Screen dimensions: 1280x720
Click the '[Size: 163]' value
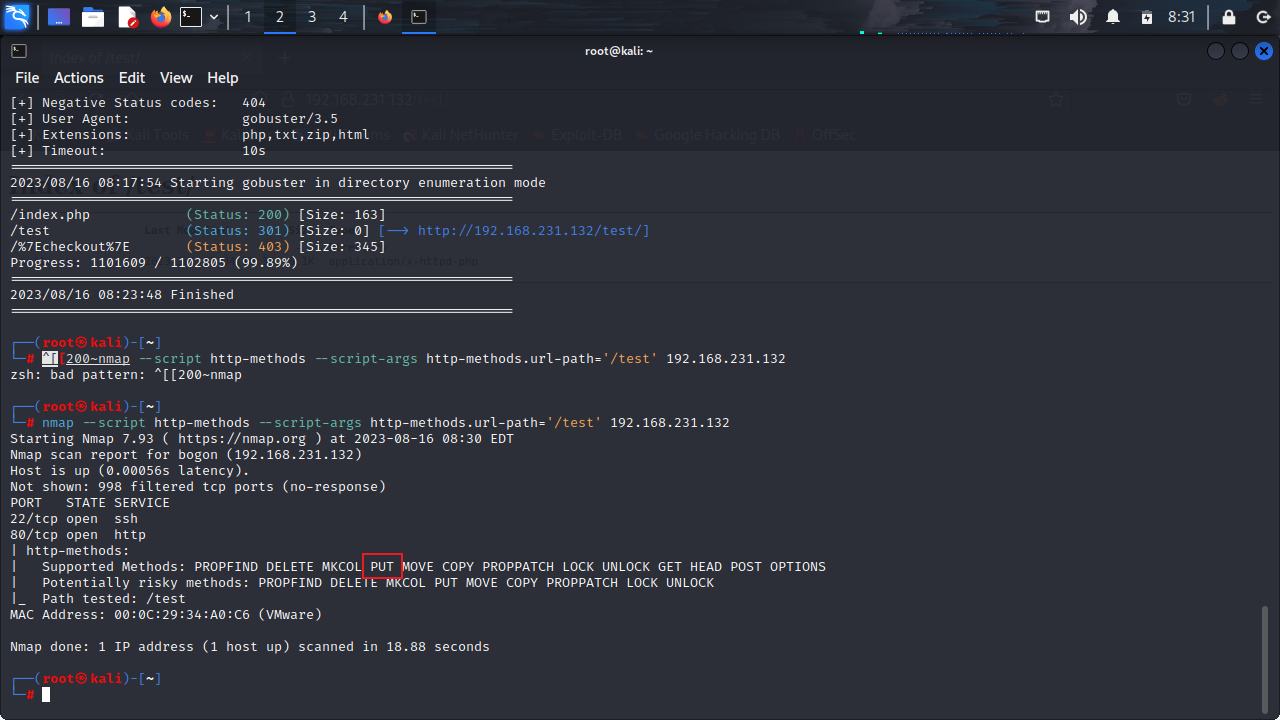tap(342, 215)
